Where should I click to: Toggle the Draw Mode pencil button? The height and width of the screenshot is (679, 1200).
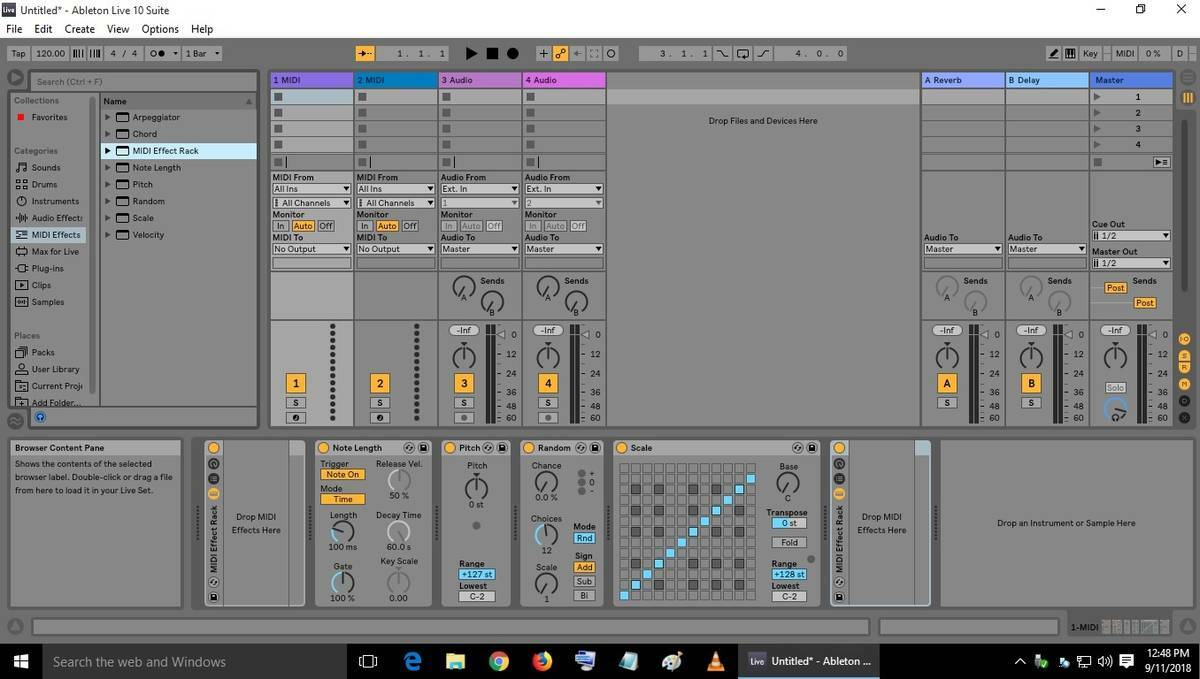click(x=1054, y=53)
